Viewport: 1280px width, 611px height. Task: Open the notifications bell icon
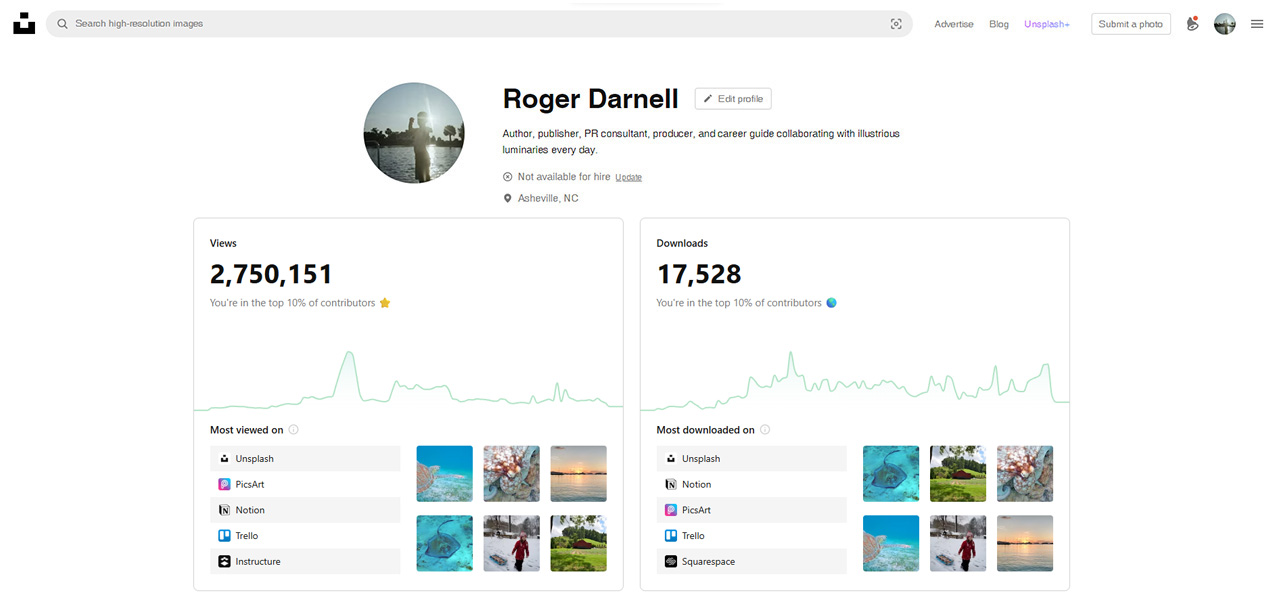pos(1192,24)
